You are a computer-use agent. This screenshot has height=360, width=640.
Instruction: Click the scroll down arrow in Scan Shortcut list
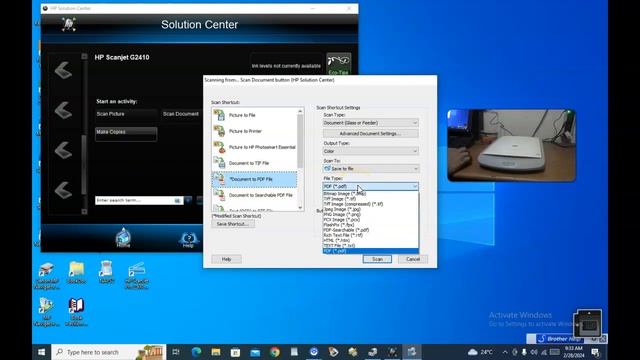point(300,208)
